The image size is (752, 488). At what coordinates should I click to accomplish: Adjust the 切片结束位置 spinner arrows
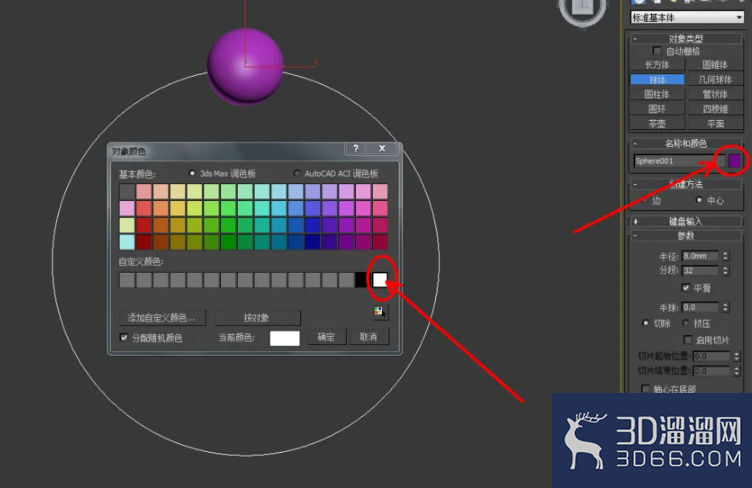click(737, 371)
